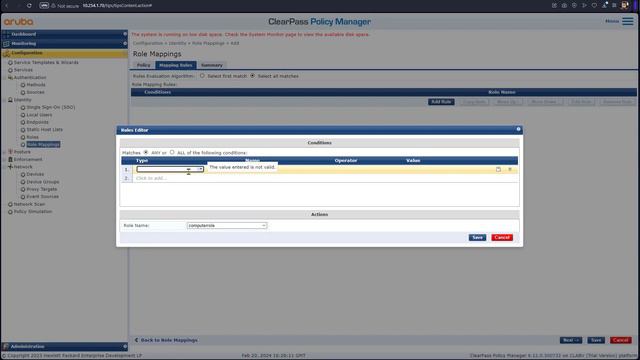Click the Rules Editor help icon

(518, 129)
